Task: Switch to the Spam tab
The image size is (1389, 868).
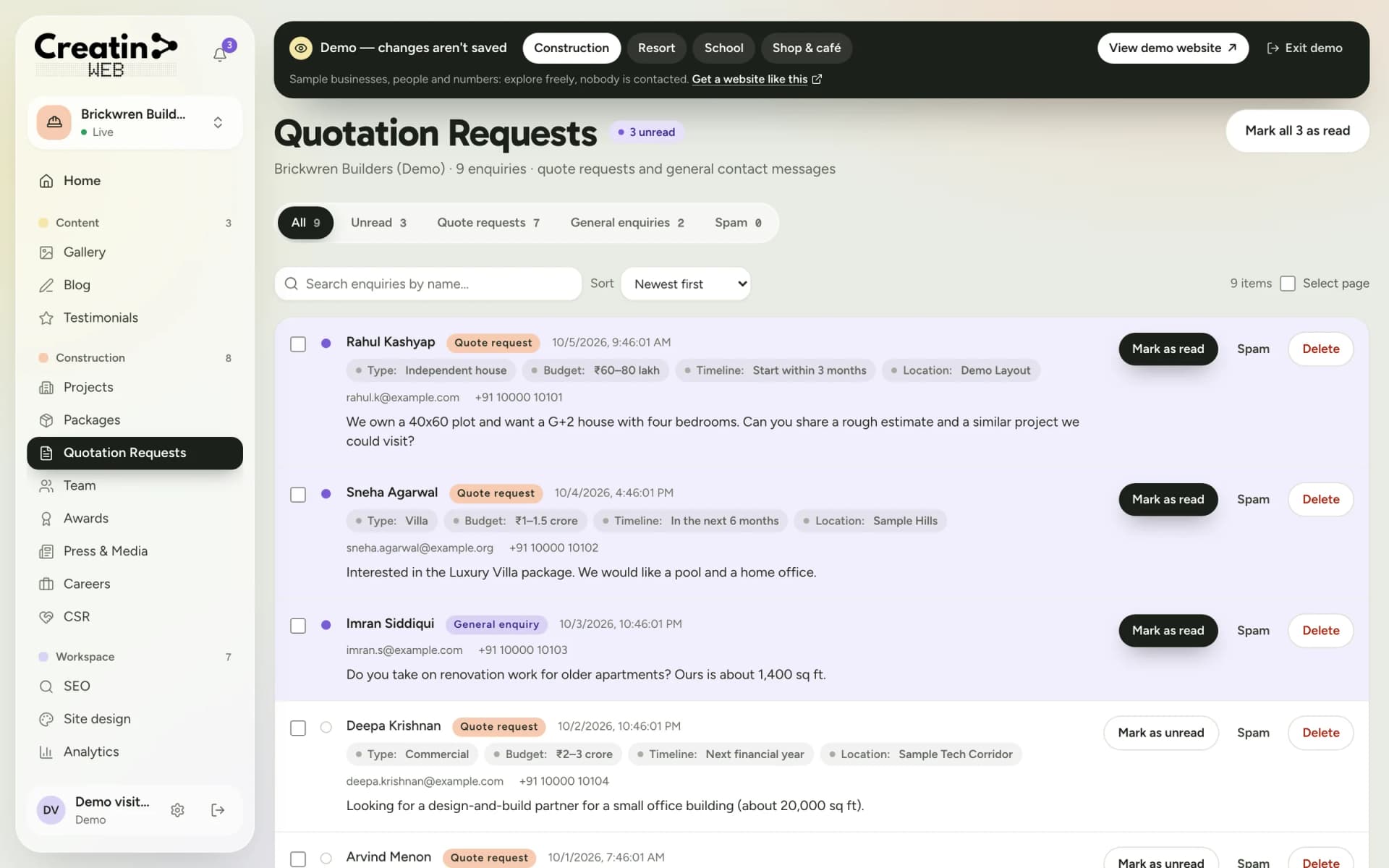Action: click(x=738, y=223)
